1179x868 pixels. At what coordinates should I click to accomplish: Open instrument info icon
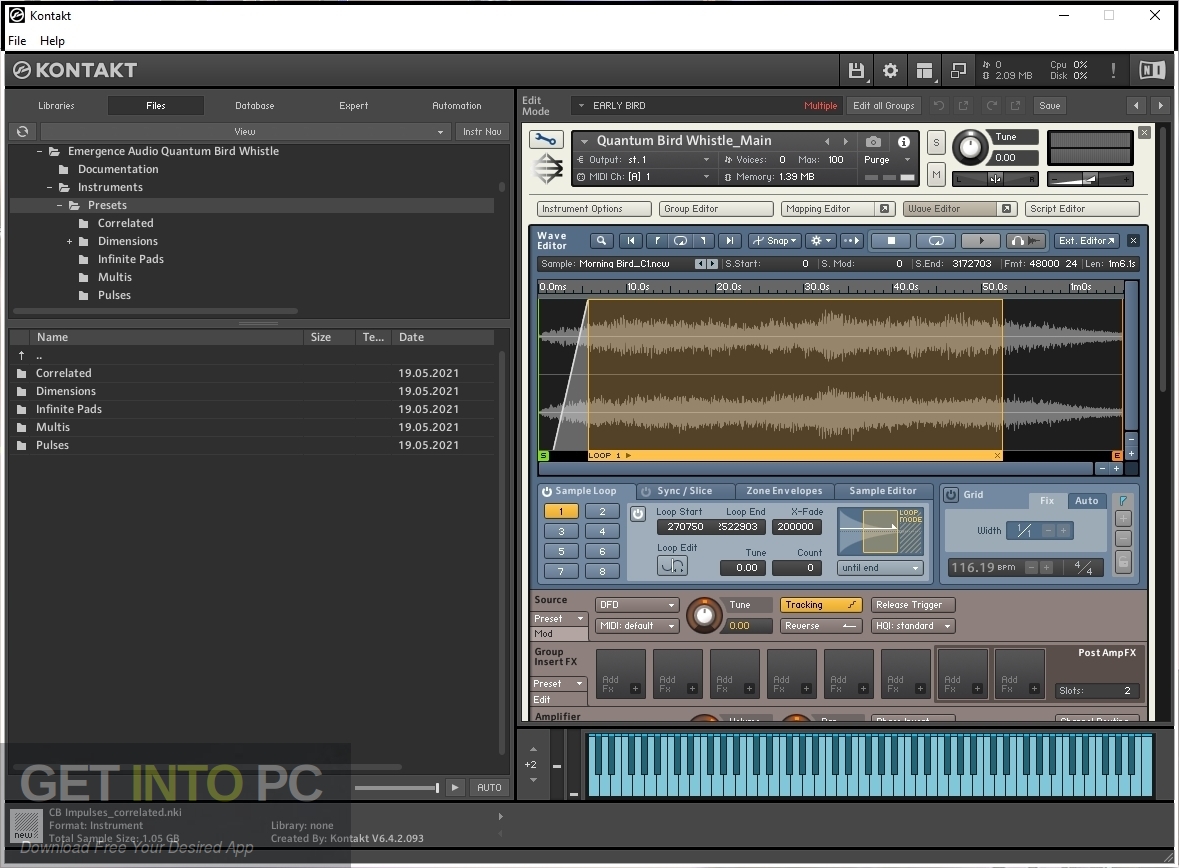tap(904, 141)
